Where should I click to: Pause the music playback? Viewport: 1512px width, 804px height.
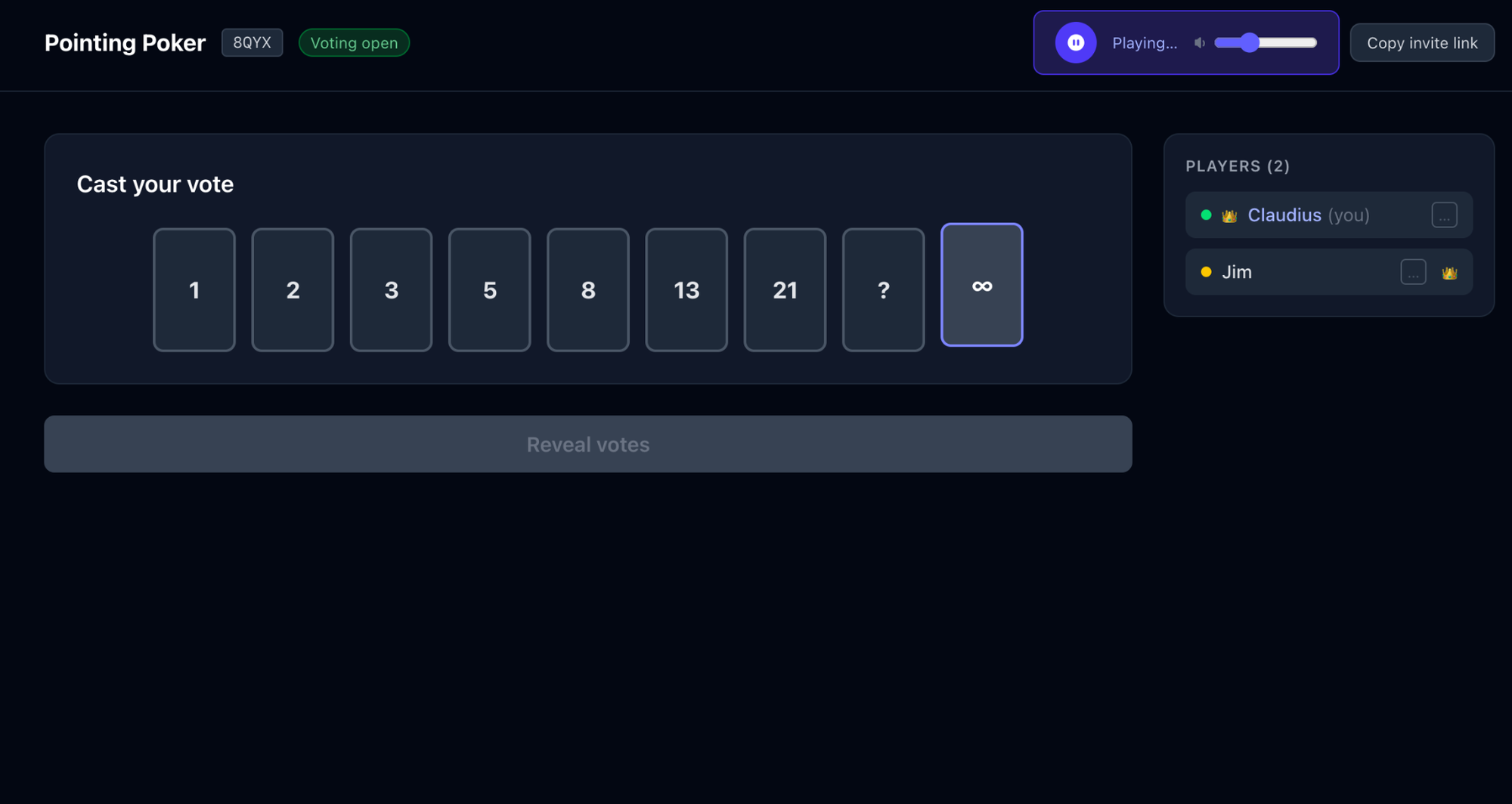point(1075,43)
